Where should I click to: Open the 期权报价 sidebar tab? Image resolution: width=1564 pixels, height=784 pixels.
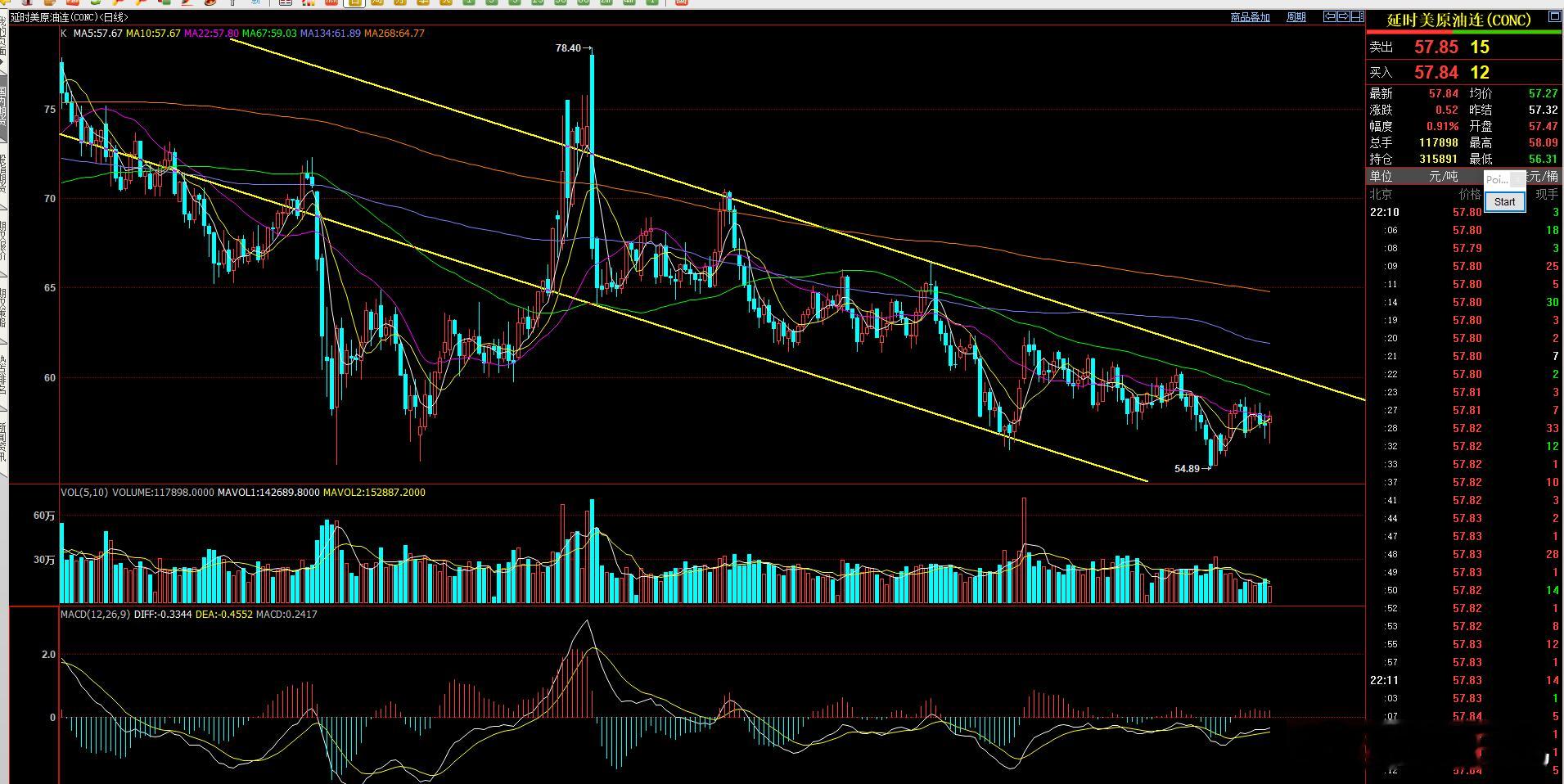pos(4,240)
